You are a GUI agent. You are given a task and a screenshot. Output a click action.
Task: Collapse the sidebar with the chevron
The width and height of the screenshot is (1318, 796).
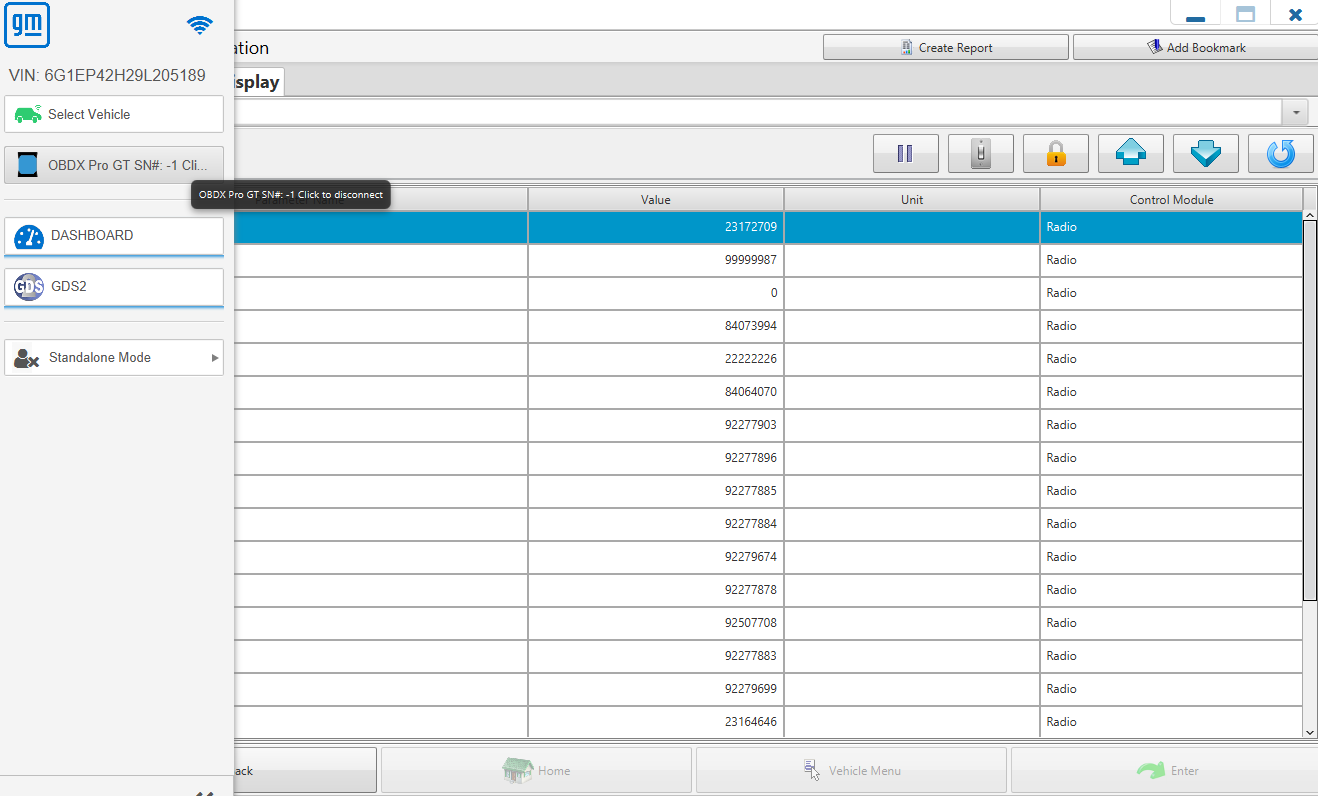coord(204,792)
